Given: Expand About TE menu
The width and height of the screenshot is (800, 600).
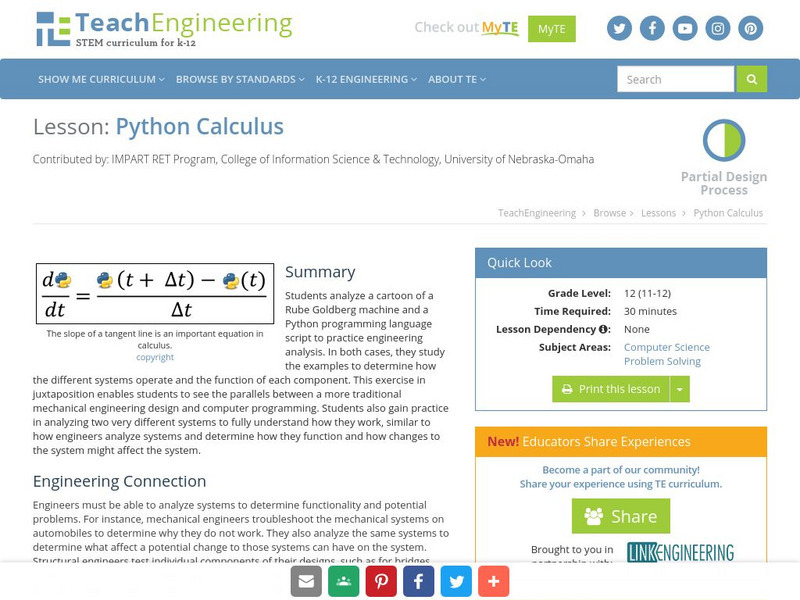Looking at the screenshot, I should 457,79.
